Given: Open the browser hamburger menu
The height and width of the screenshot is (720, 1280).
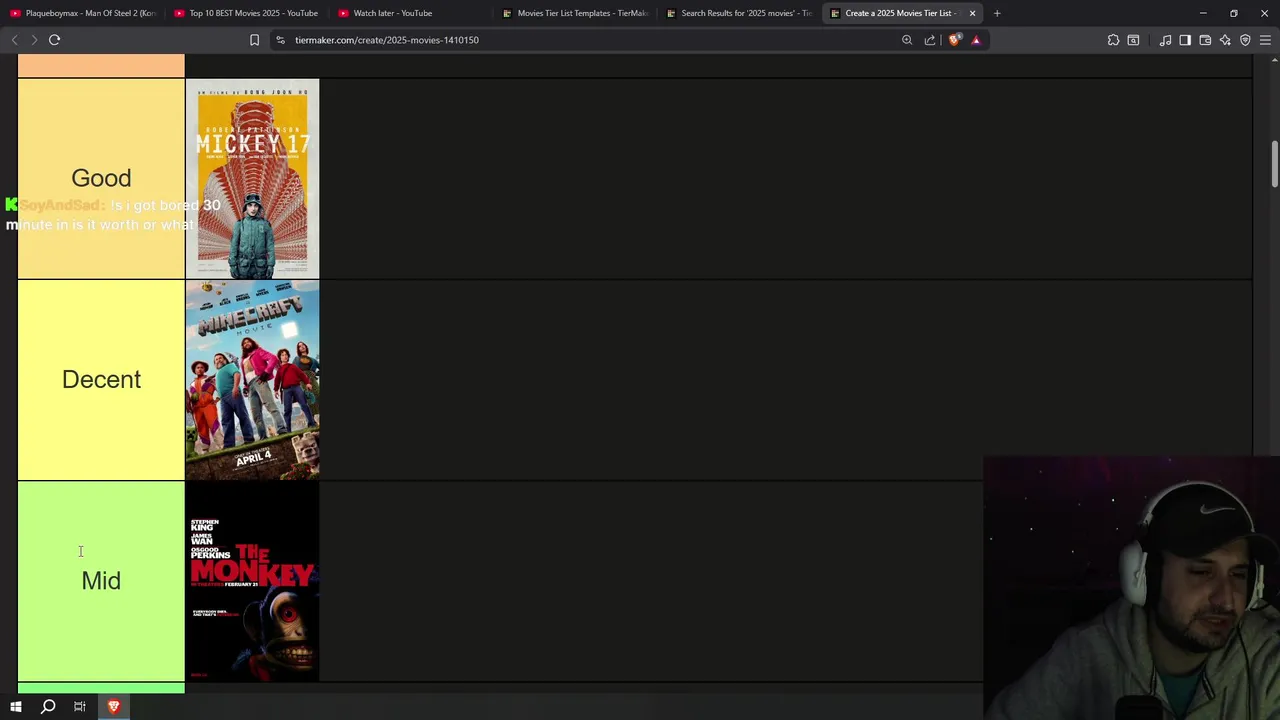Looking at the screenshot, I should coord(1265,40).
